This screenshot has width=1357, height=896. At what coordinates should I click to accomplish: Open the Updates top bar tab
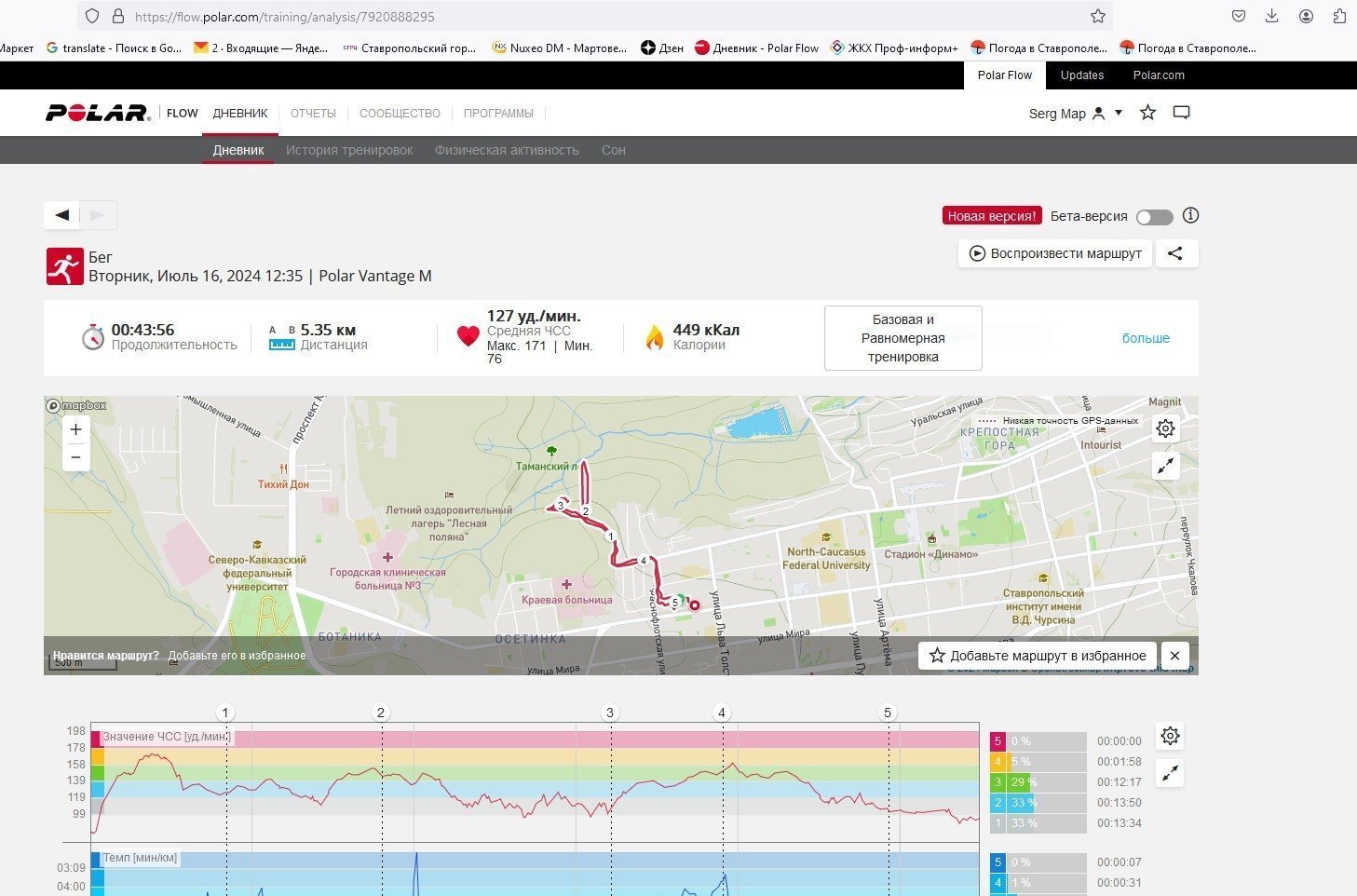[1082, 75]
